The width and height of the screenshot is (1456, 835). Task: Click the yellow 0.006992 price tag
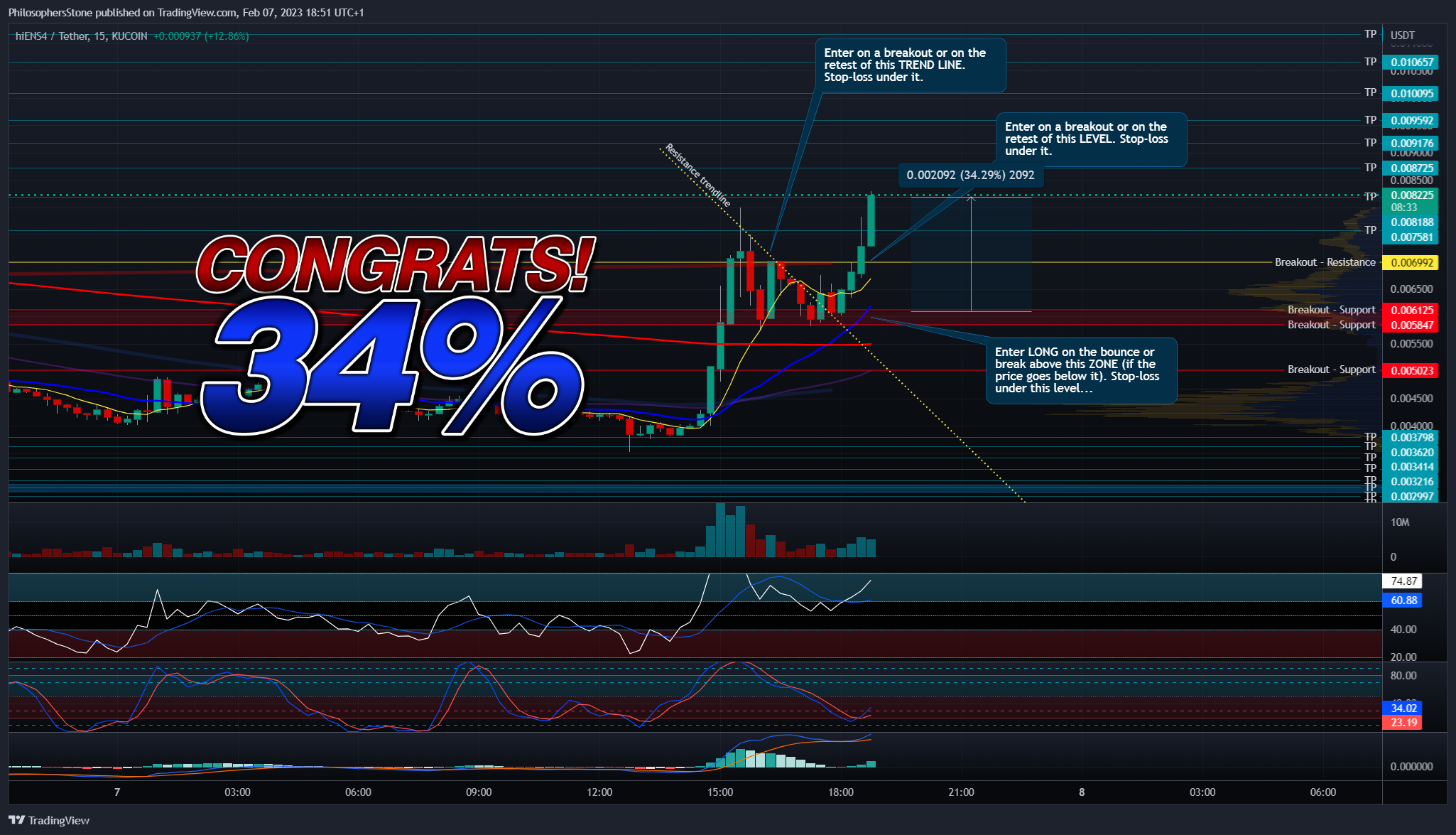point(1411,262)
